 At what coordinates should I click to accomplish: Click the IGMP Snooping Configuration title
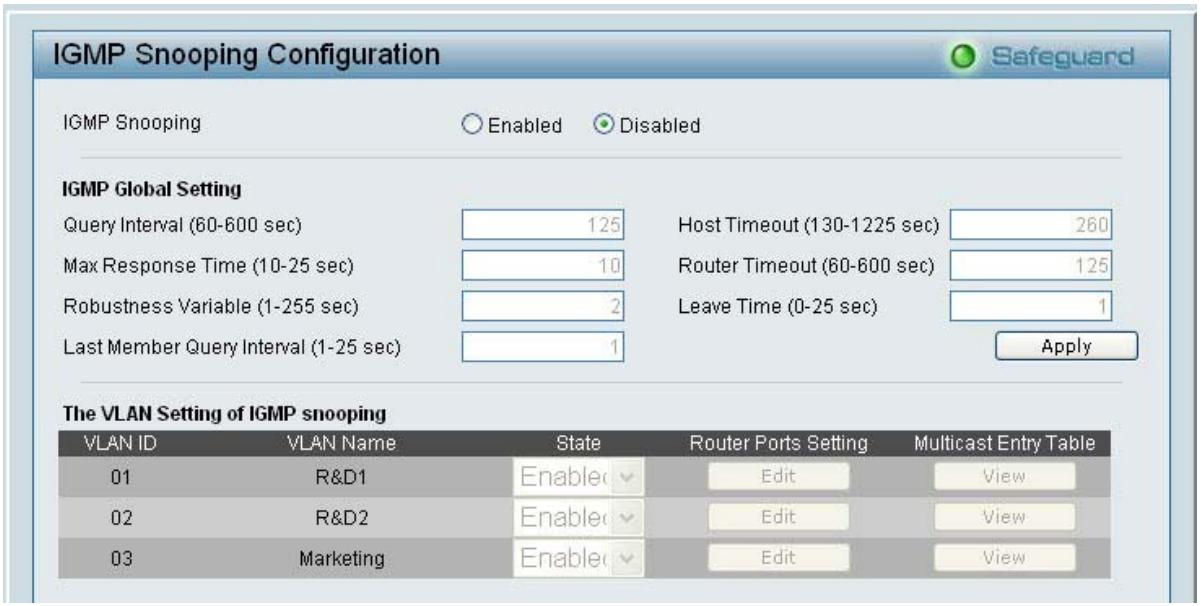[x=246, y=54]
